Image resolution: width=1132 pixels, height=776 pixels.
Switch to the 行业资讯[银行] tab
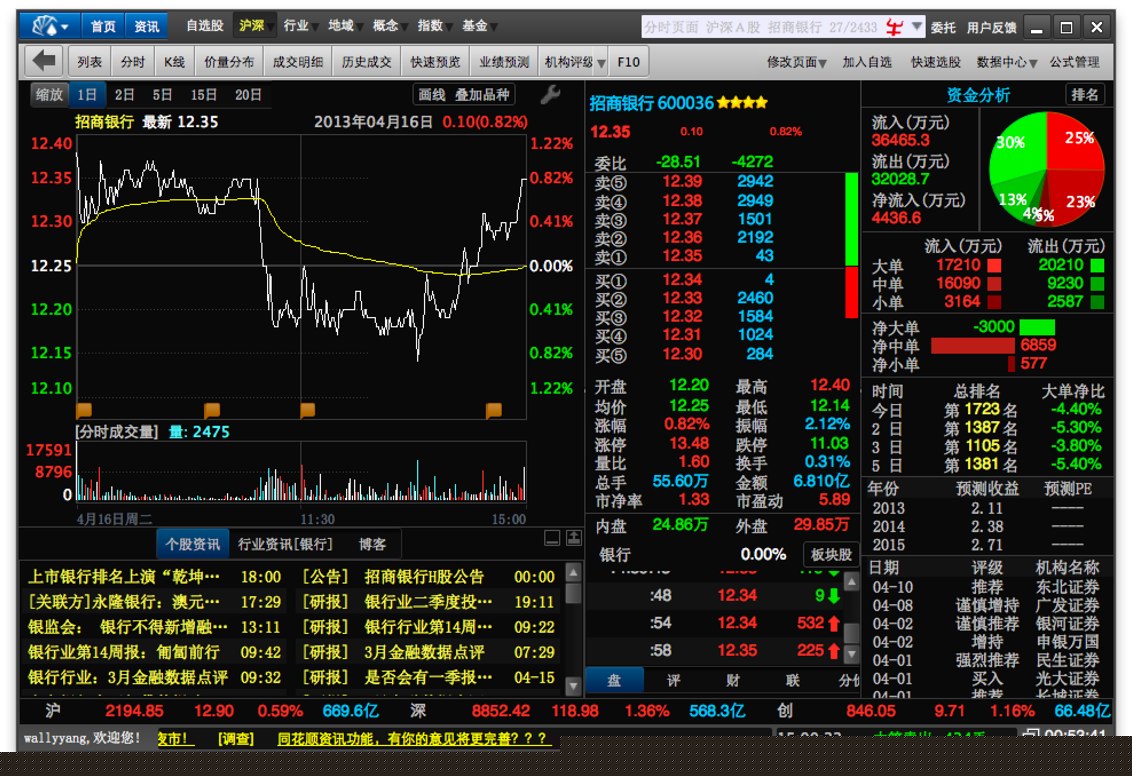(285, 544)
